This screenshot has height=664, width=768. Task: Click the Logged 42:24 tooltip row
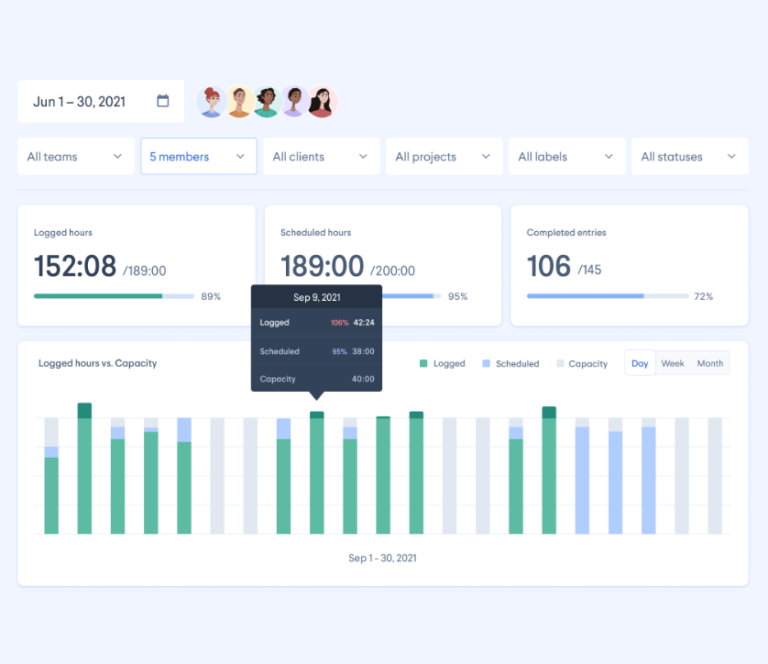(316, 322)
